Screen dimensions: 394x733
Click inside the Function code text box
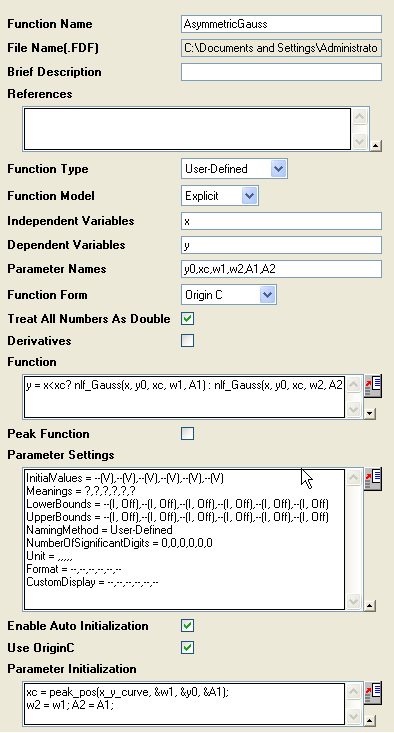tap(184, 396)
